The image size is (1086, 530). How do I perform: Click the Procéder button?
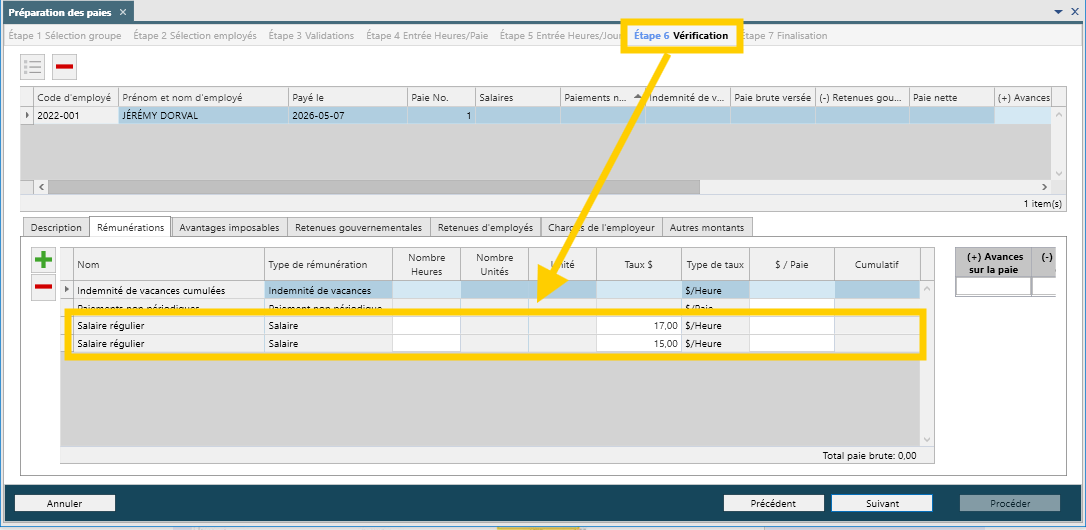point(1010,504)
